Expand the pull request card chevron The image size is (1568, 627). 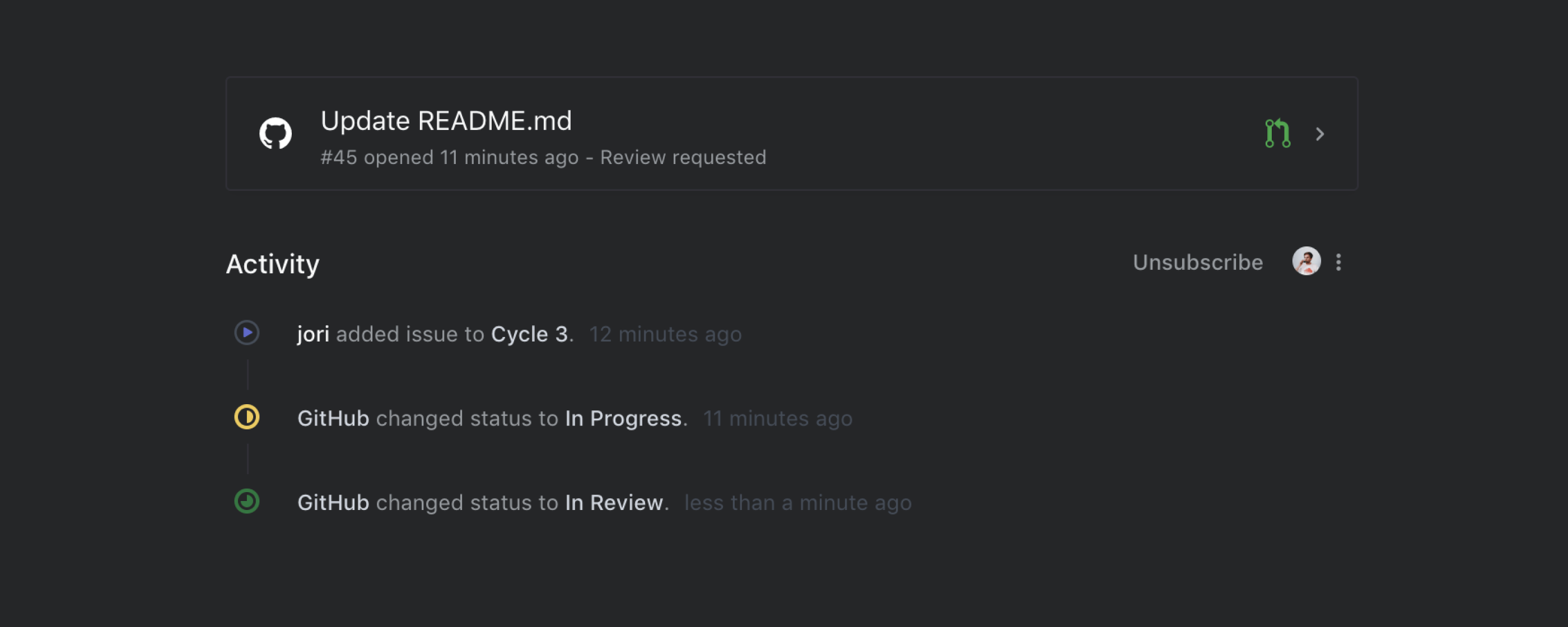tap(1319, 134)
